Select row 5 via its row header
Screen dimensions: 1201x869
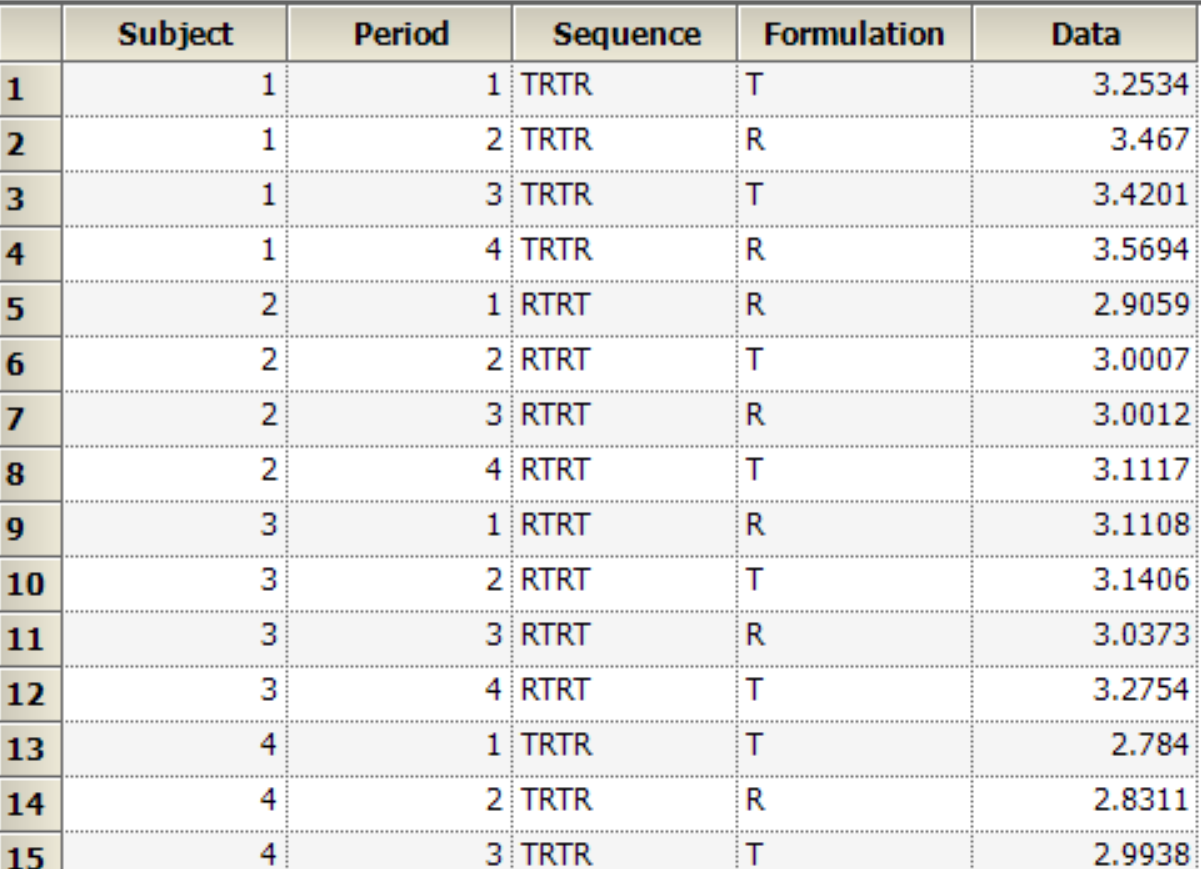coord(30,310)
